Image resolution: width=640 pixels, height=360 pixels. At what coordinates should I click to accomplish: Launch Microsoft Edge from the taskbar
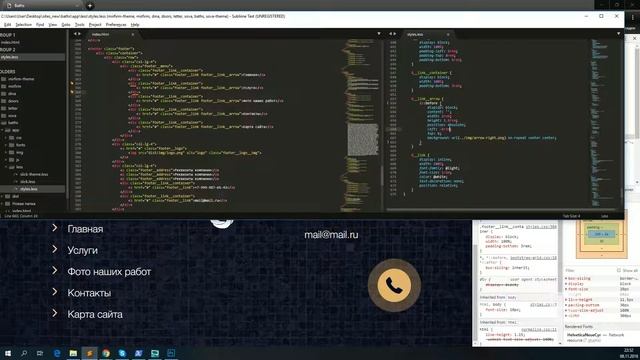[57, 353]
